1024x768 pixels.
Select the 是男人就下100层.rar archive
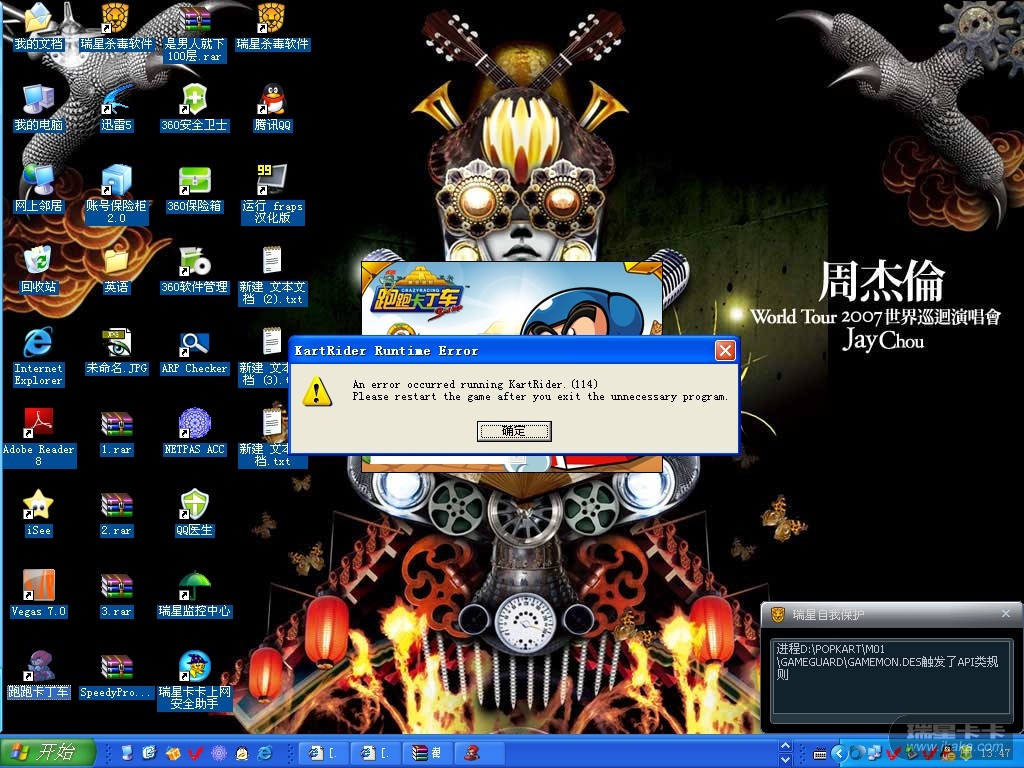(x=195, y=33)
